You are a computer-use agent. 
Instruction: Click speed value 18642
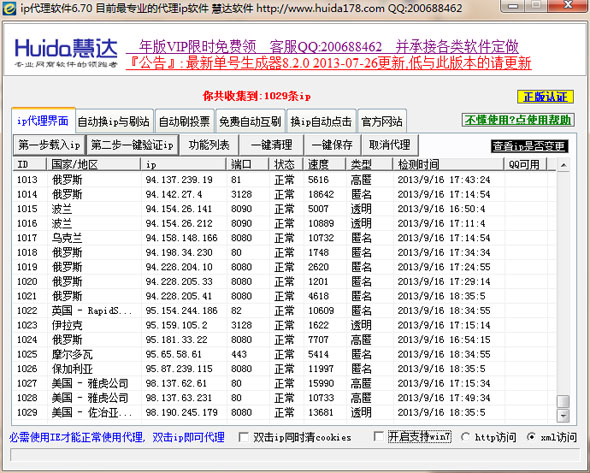point(321,194)
